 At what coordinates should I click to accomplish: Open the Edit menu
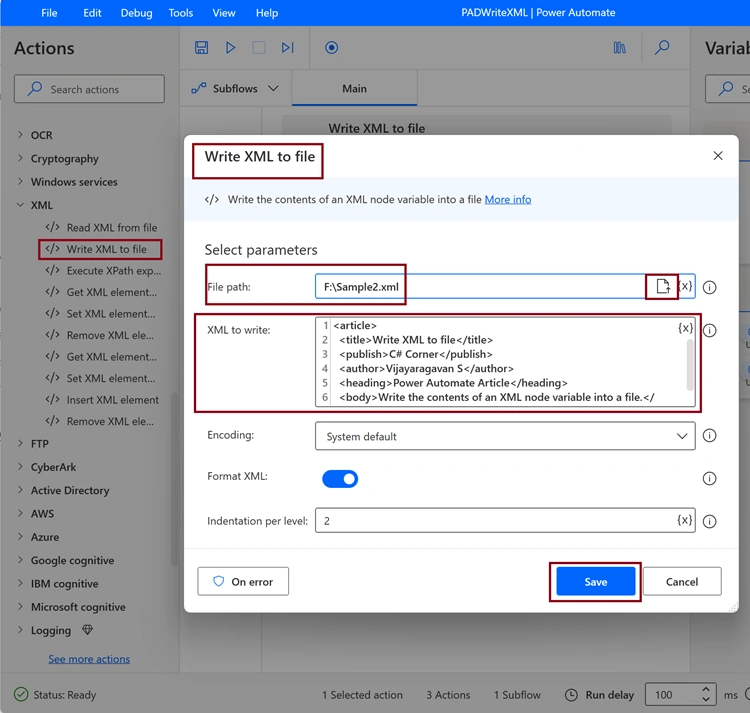92,13
